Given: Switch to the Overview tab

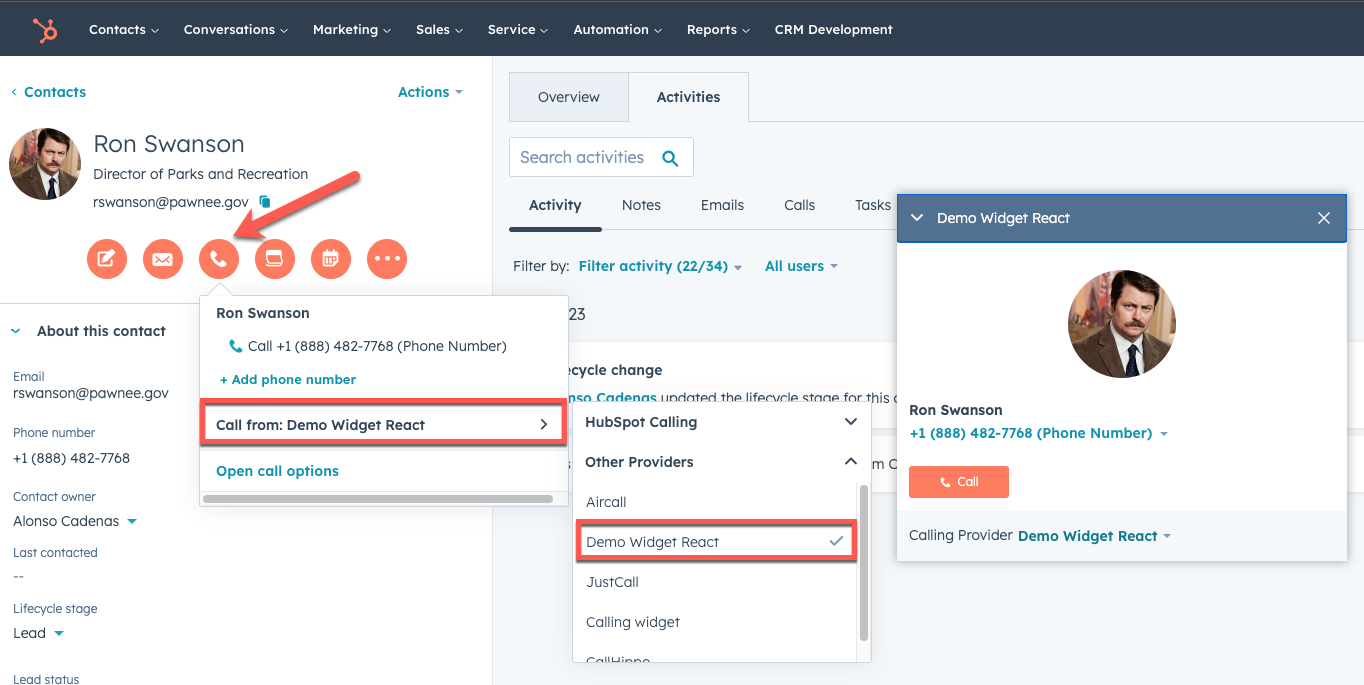Looking at the screenshot, I should coord(568,97).
